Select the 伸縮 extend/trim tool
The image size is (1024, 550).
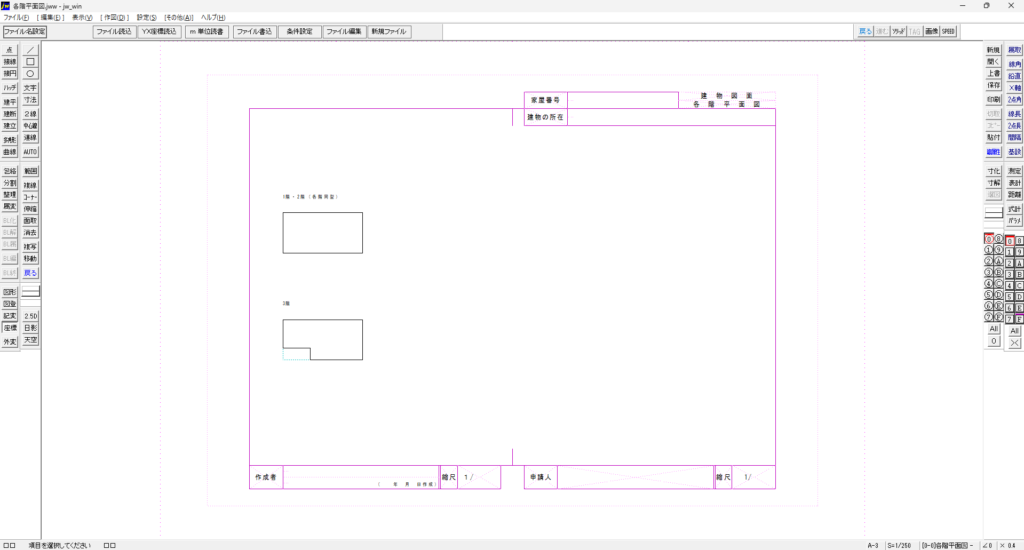click(x=30, y=209)
